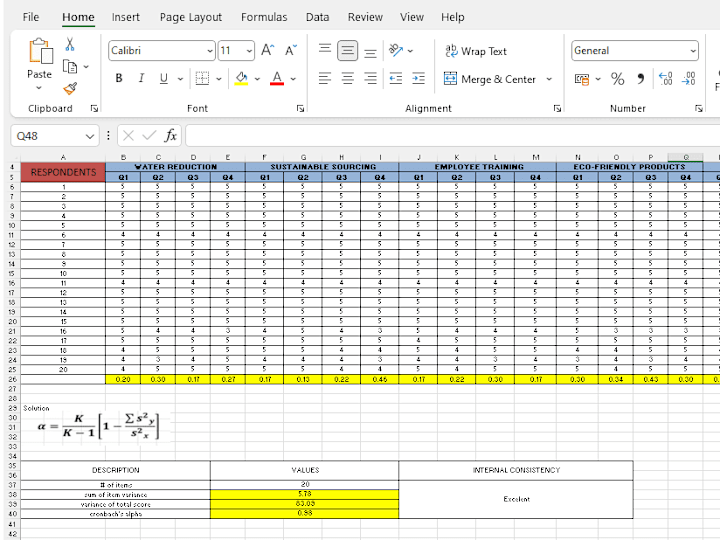This screenshot has width=720, height=540.
Task: Align text to the left
Action: pyautogui.click(x=325, y=79)
